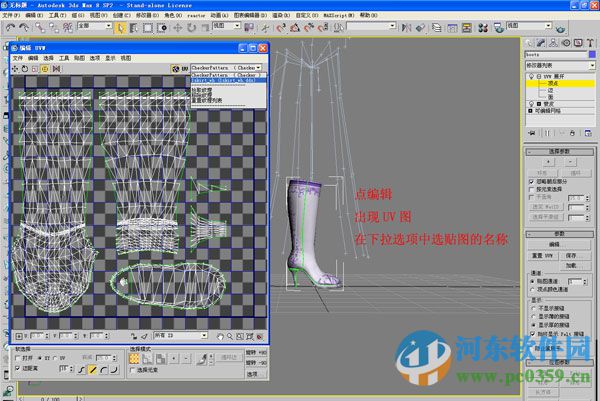The height and width of the screenshot is (401, 600).
Task: Open Select by Name list icon
Action: point(134,28)
